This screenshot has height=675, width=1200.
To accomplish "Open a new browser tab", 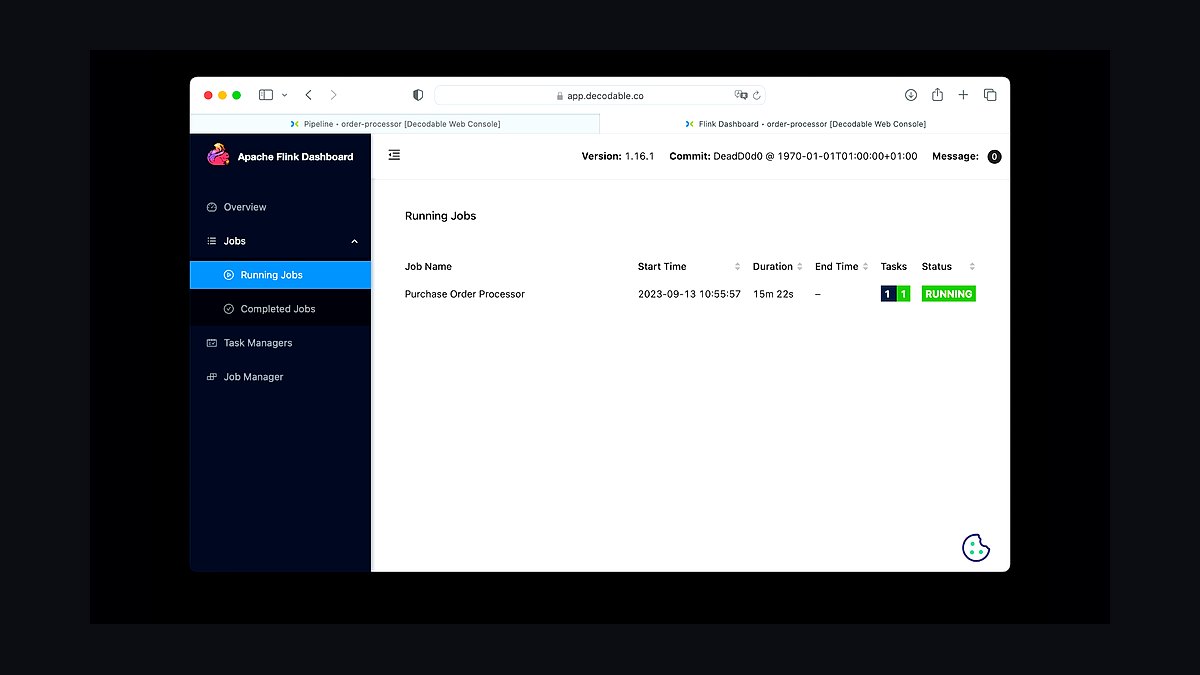I will (963, 95).
